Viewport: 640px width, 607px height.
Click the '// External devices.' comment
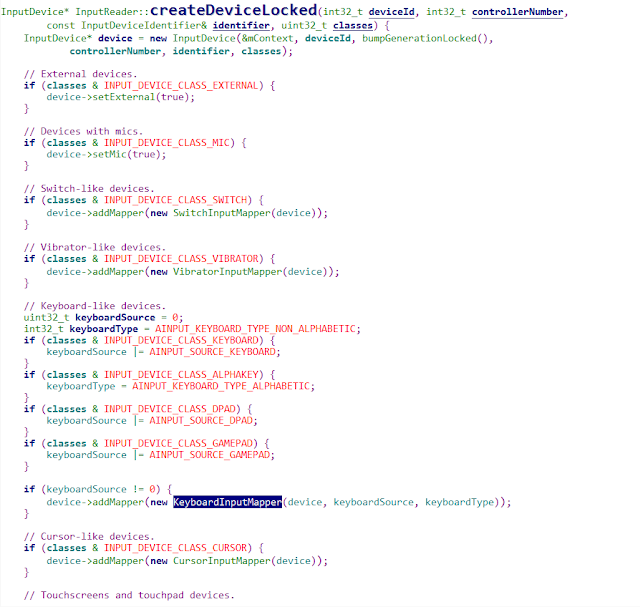pos(80,74)
